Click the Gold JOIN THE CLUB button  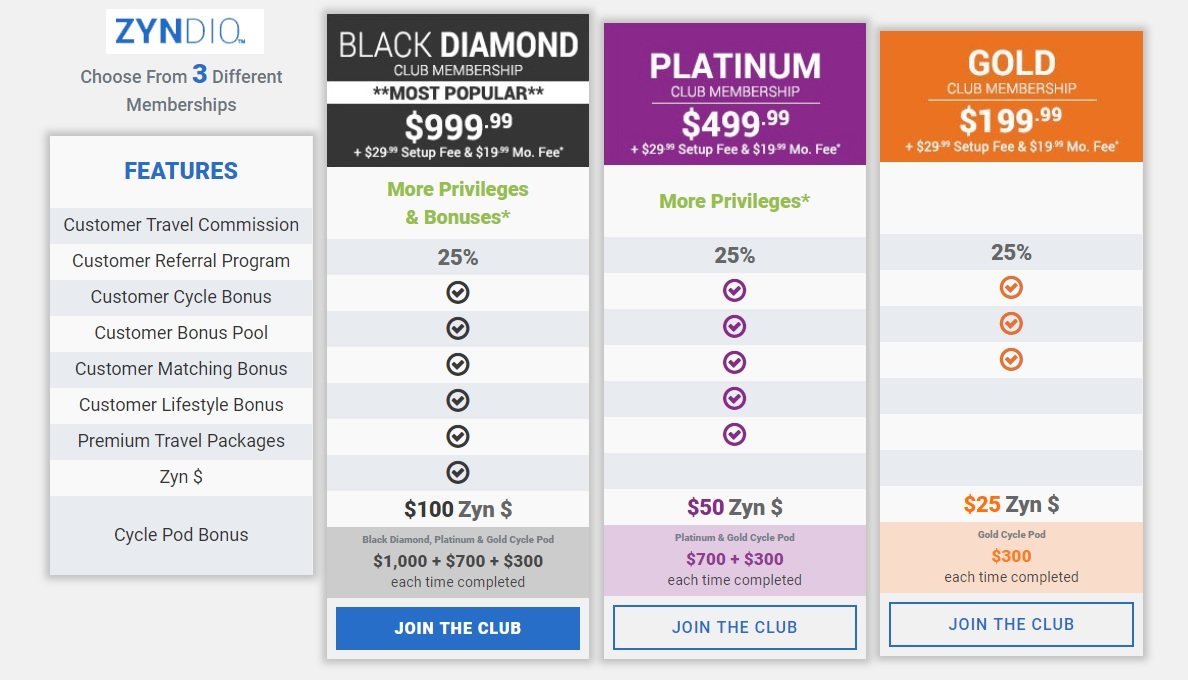pos(1011,623)
